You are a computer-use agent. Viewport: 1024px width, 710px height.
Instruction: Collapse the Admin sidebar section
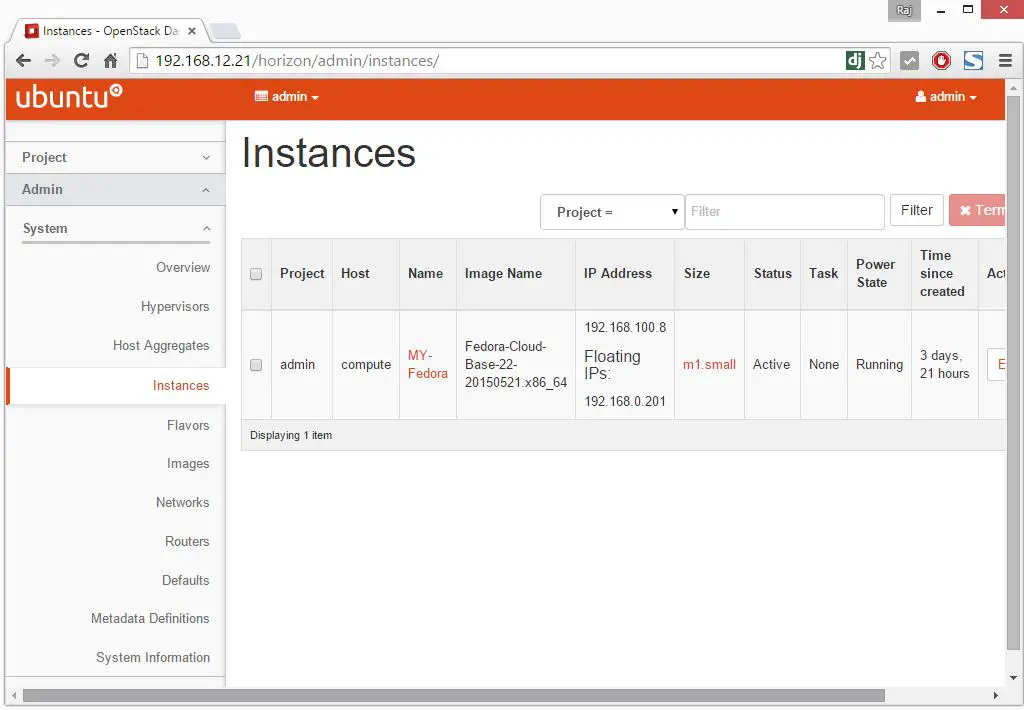click(x=115, y=189)
